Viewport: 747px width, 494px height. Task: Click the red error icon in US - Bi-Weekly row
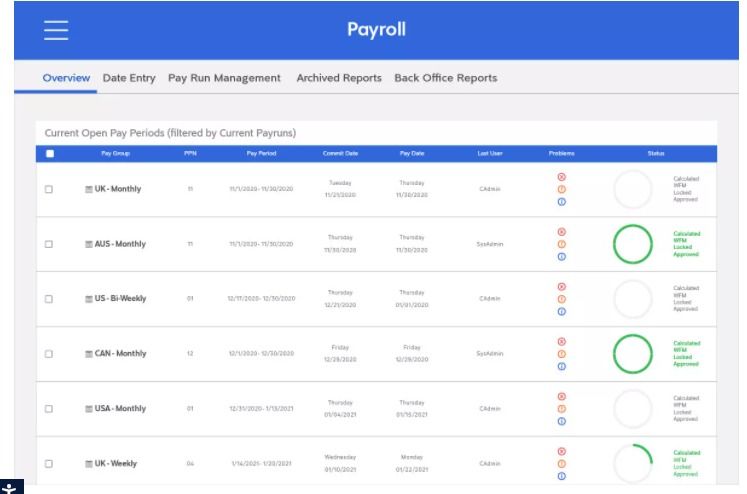click(x=562, y=287)
